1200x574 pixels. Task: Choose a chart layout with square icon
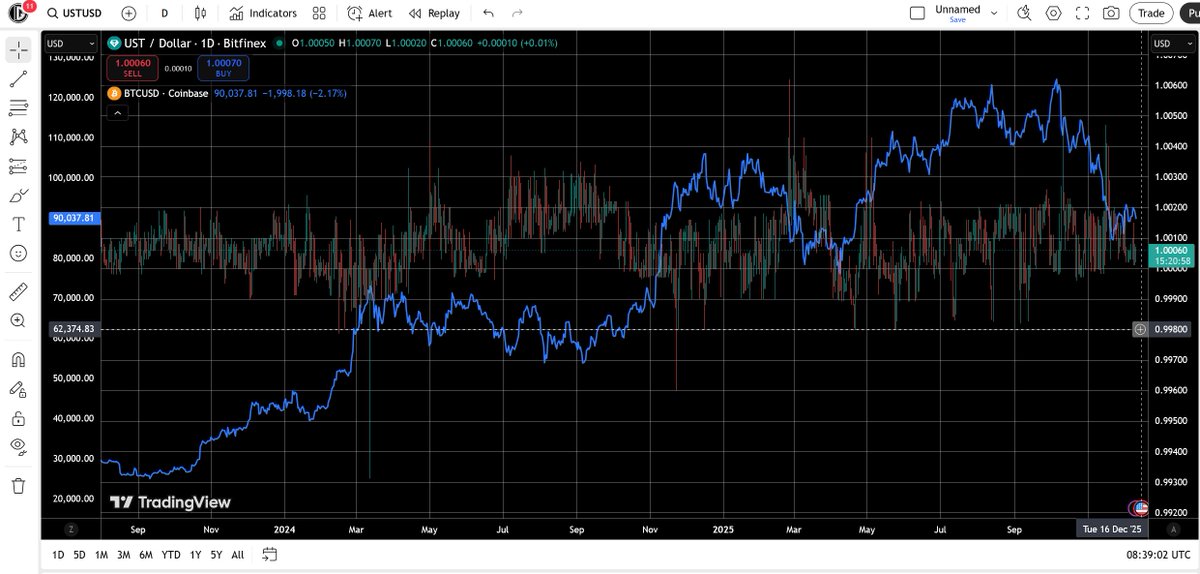(x=917, y=13)
